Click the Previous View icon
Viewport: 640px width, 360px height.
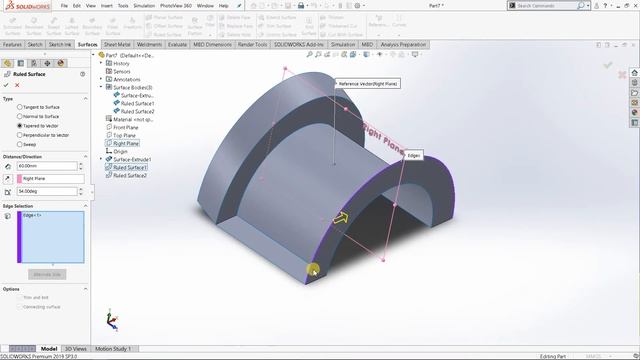[327, 54]
